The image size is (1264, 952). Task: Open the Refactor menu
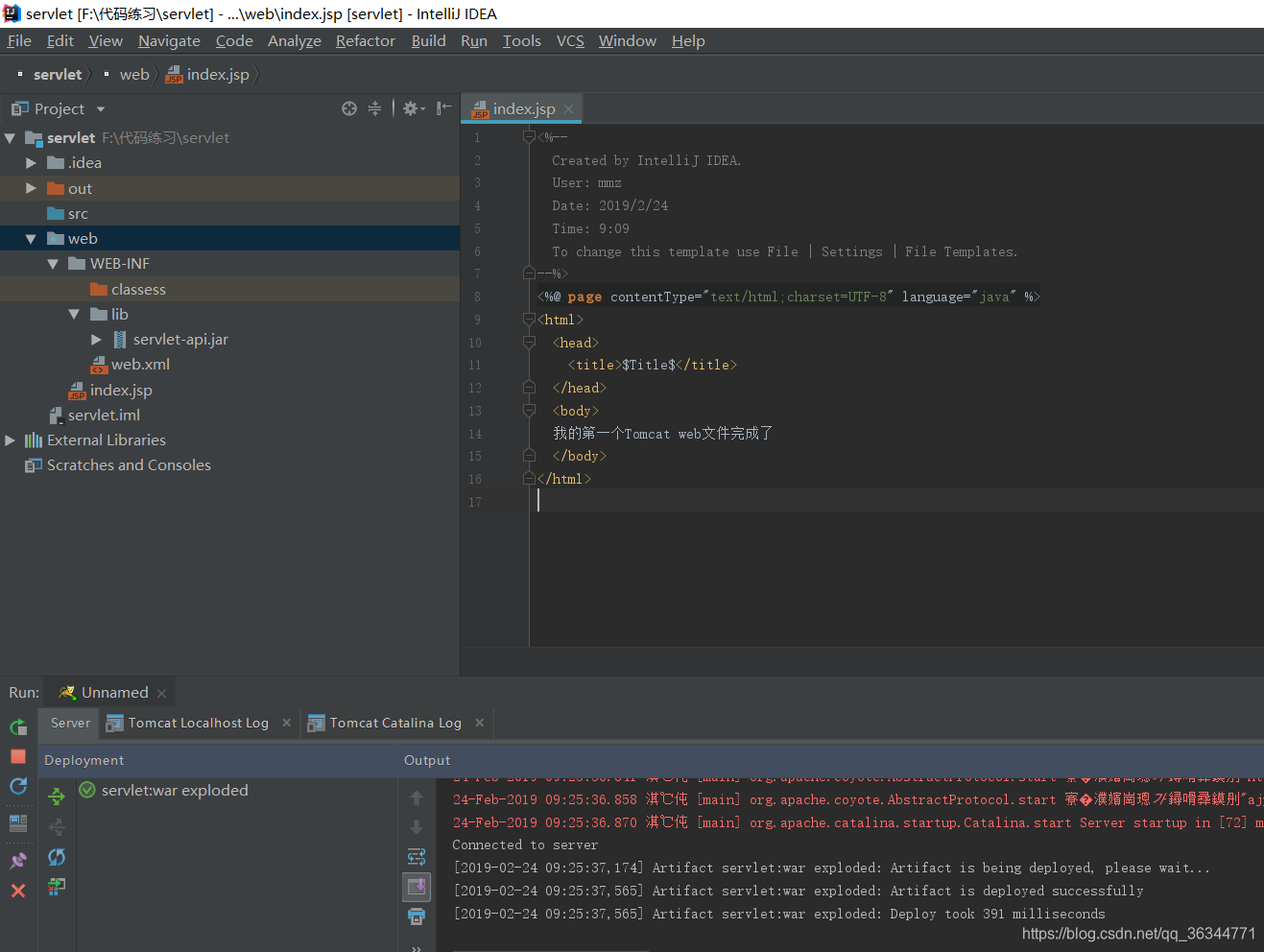365,40
